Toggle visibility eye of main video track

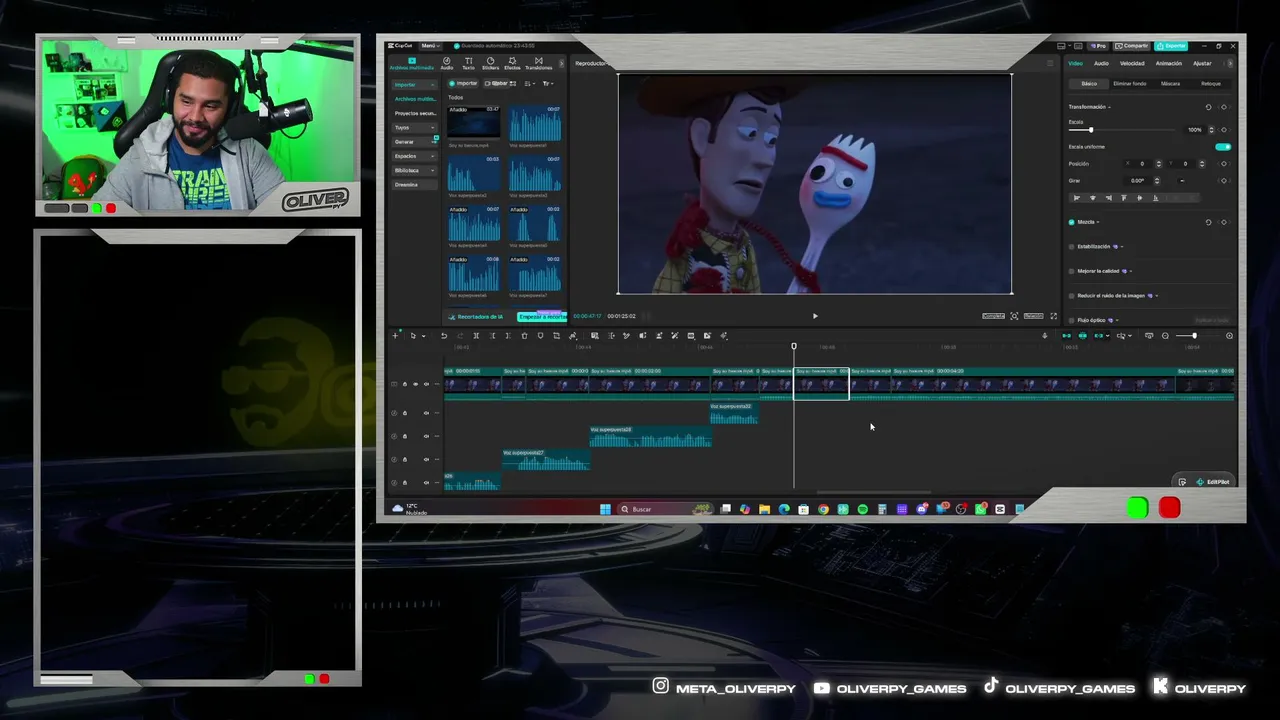(416, 384)
